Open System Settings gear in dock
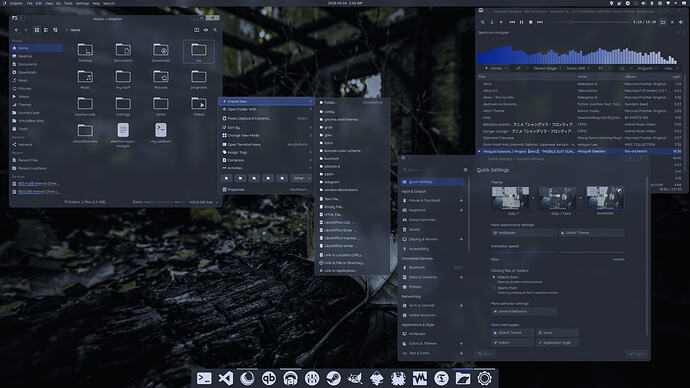Screen dimensions: 690x388 click(x=484, y=378)
